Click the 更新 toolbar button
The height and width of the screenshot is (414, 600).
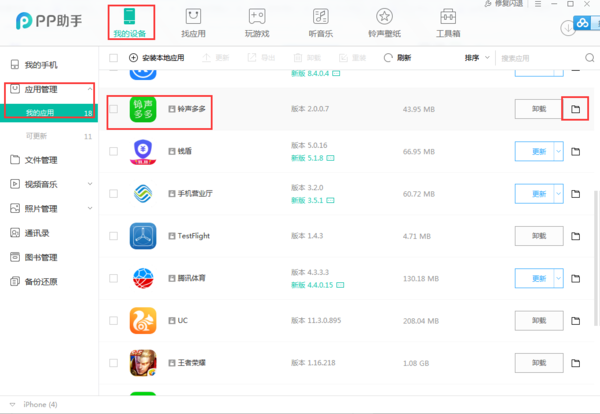click(x=215, y=58)
